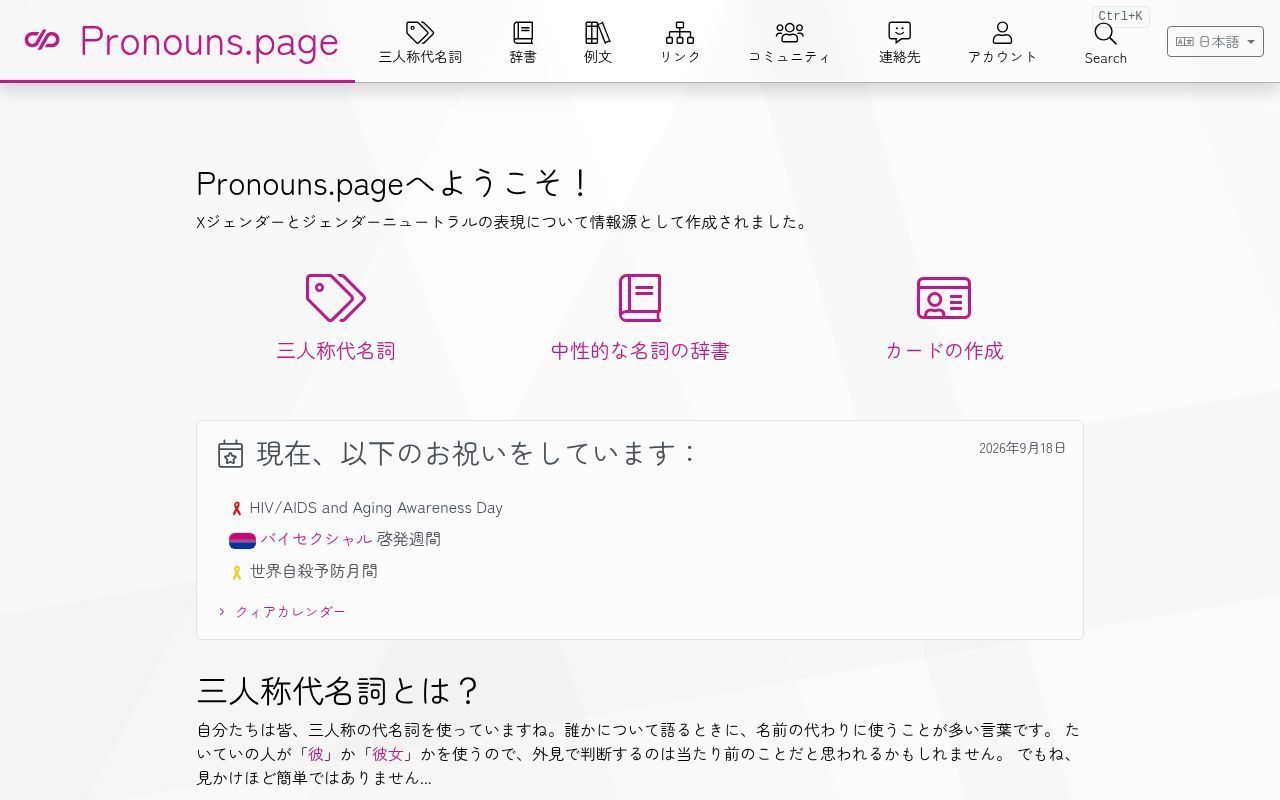Open the カードの作成 link

click(944, 351)
